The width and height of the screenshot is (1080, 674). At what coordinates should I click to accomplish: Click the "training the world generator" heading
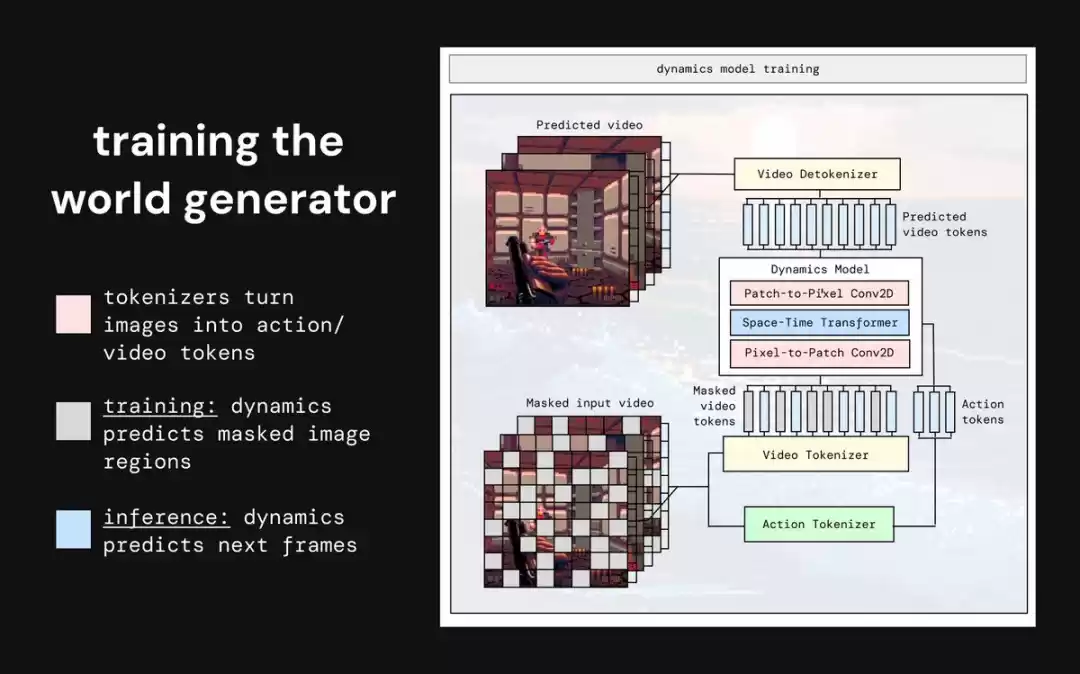[223, 170]
